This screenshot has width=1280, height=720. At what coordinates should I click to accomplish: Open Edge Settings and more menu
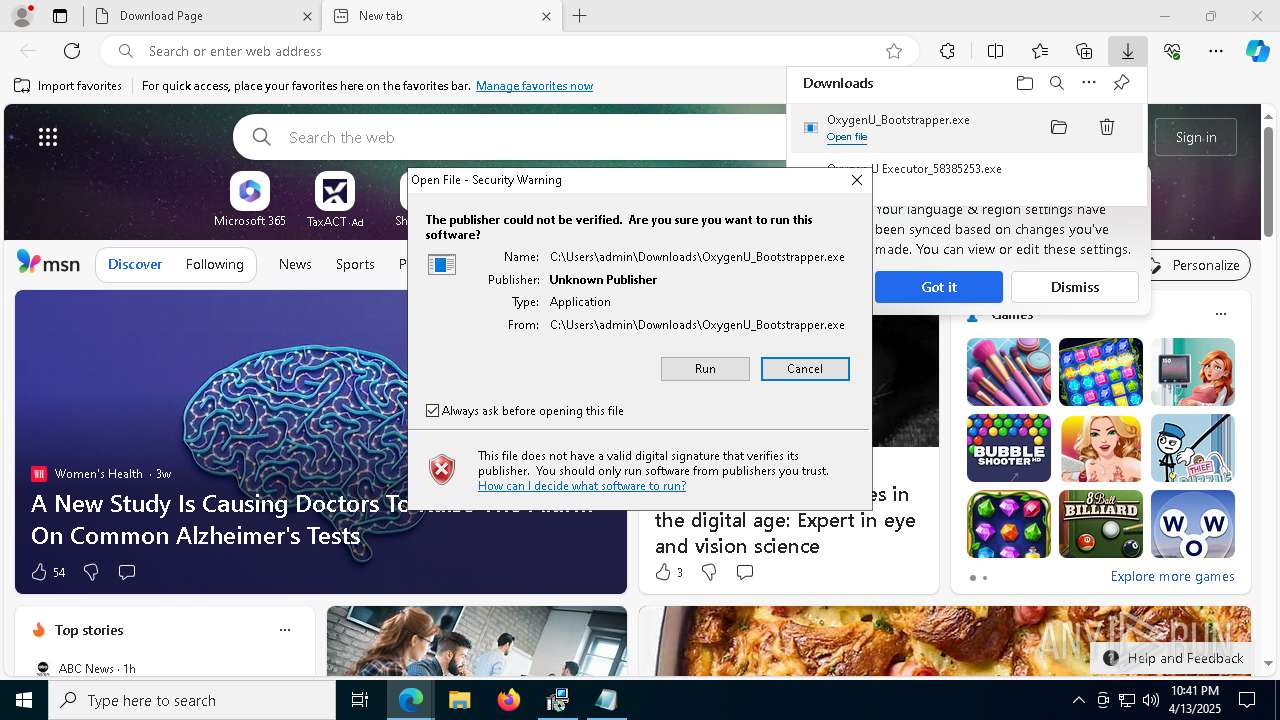(1216, 51)
